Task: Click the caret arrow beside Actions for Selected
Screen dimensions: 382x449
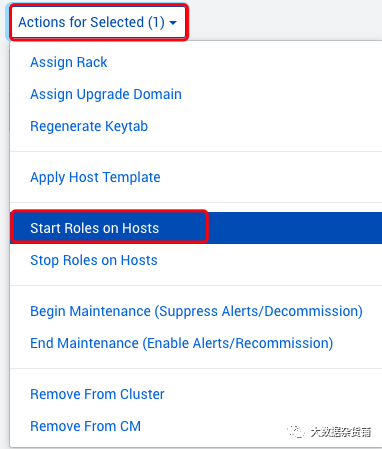Action: tap(173, 23)
